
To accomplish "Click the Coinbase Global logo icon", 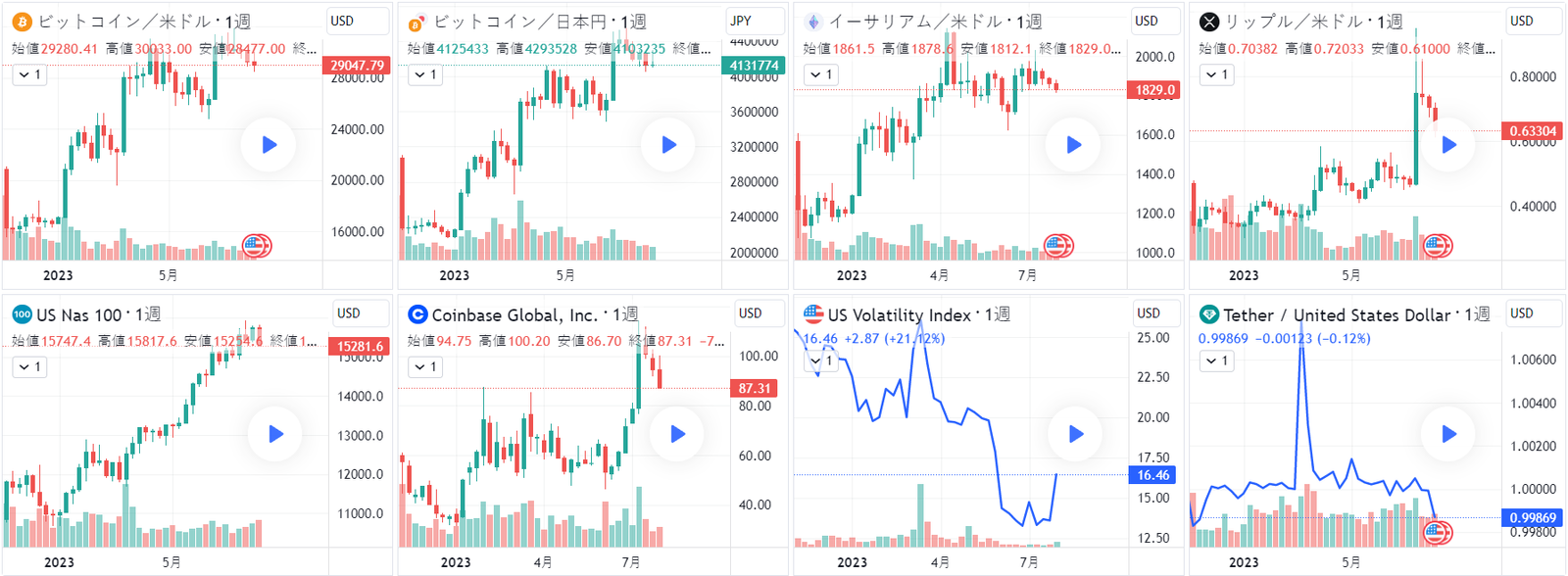I will (417, 314).
